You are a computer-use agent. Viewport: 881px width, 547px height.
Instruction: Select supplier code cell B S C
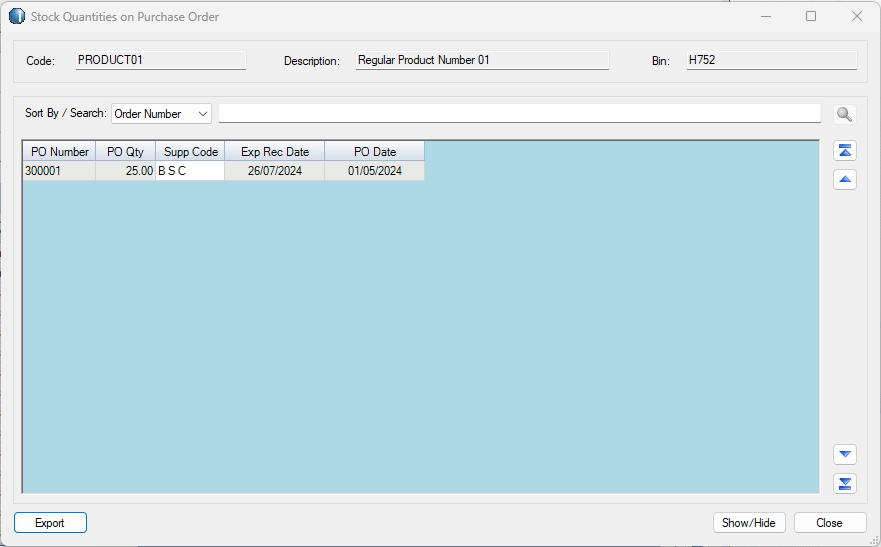pyautogui.click(x=190, y=171)
